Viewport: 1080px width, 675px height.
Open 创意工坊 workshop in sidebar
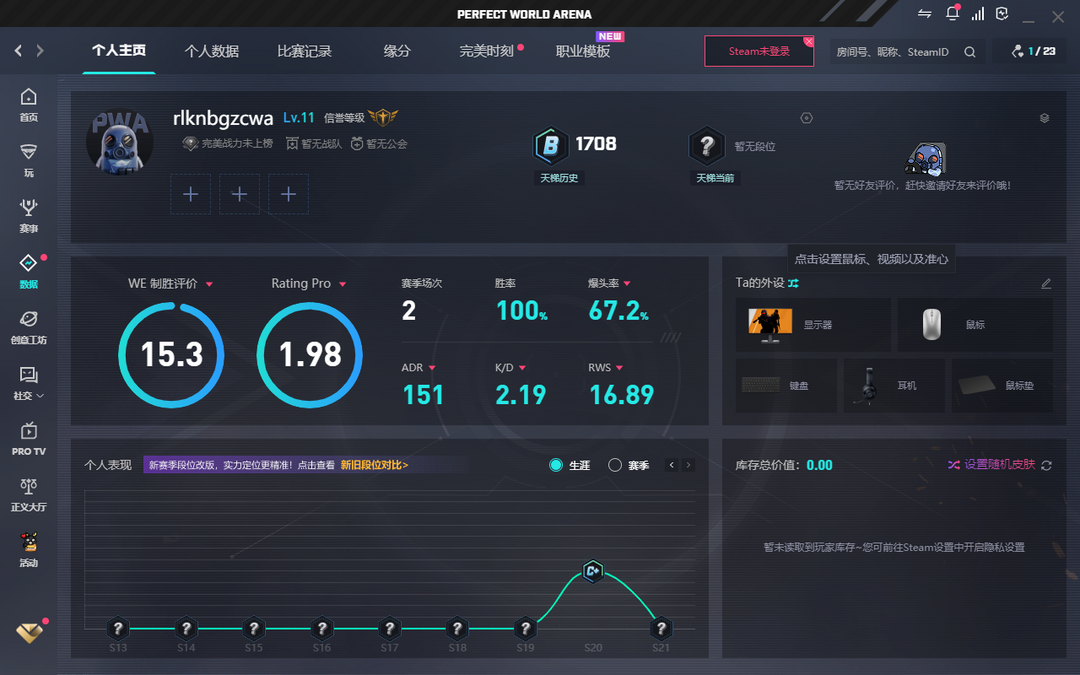point(28,326)
